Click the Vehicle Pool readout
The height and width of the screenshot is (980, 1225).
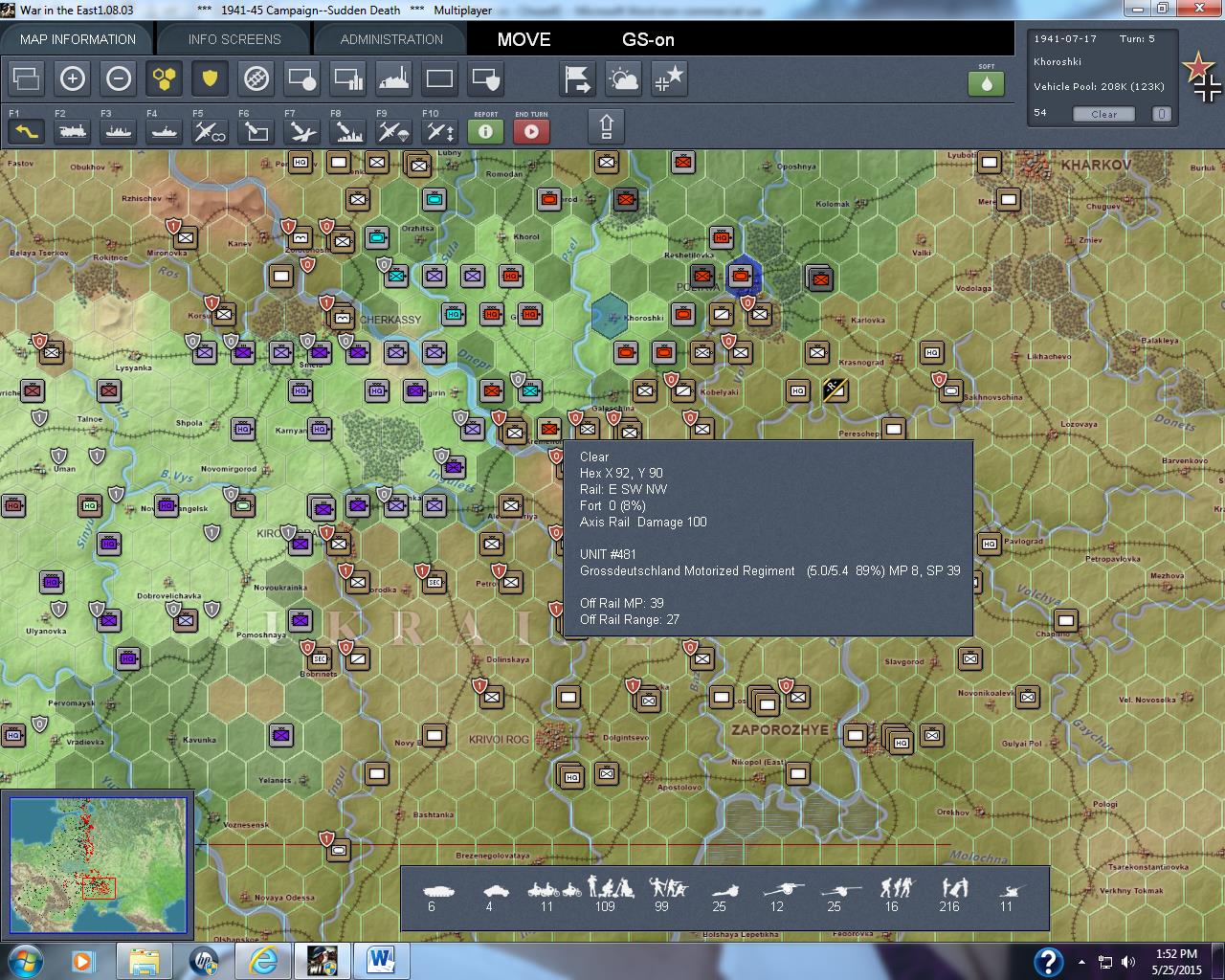coord(1099,87)
